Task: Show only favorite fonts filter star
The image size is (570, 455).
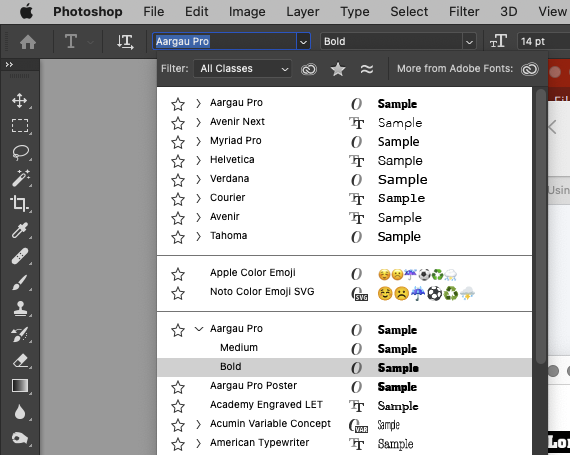Action: (338, 69)
